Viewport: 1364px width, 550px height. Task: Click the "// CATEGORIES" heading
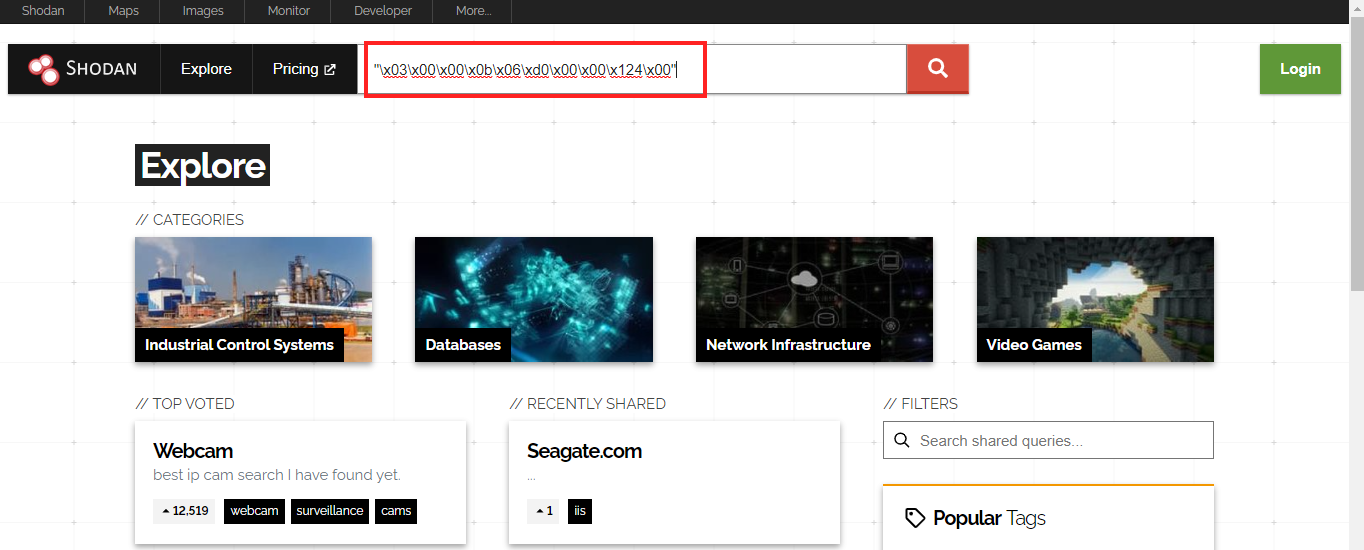[189, 220]
